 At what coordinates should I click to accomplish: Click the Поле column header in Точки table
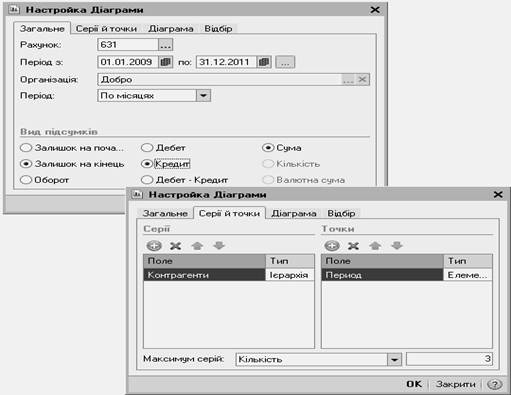(x=382, y=261)
